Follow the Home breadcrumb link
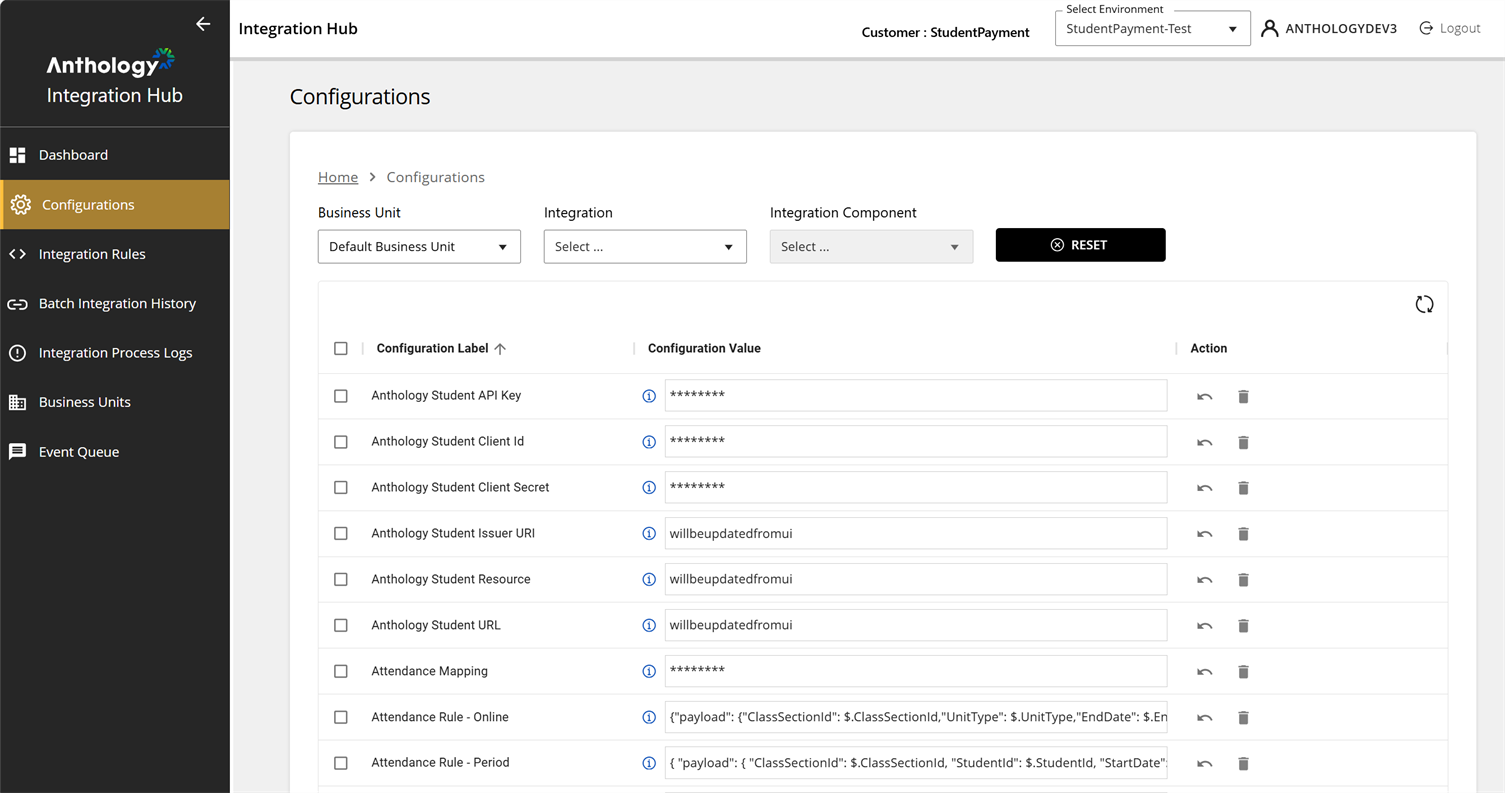 point(338,177)
